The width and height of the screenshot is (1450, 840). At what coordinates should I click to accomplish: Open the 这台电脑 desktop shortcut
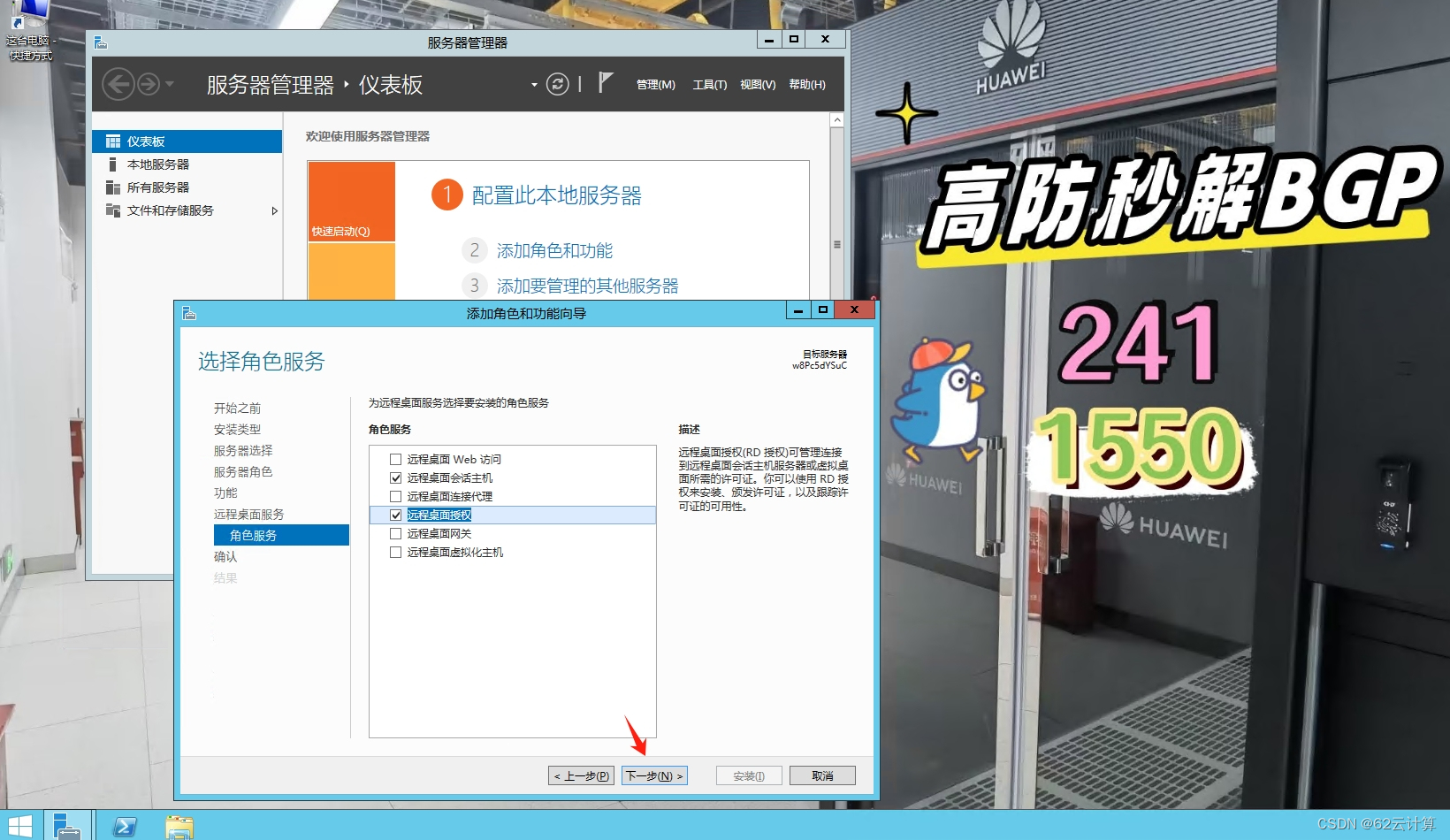(30, 30)
